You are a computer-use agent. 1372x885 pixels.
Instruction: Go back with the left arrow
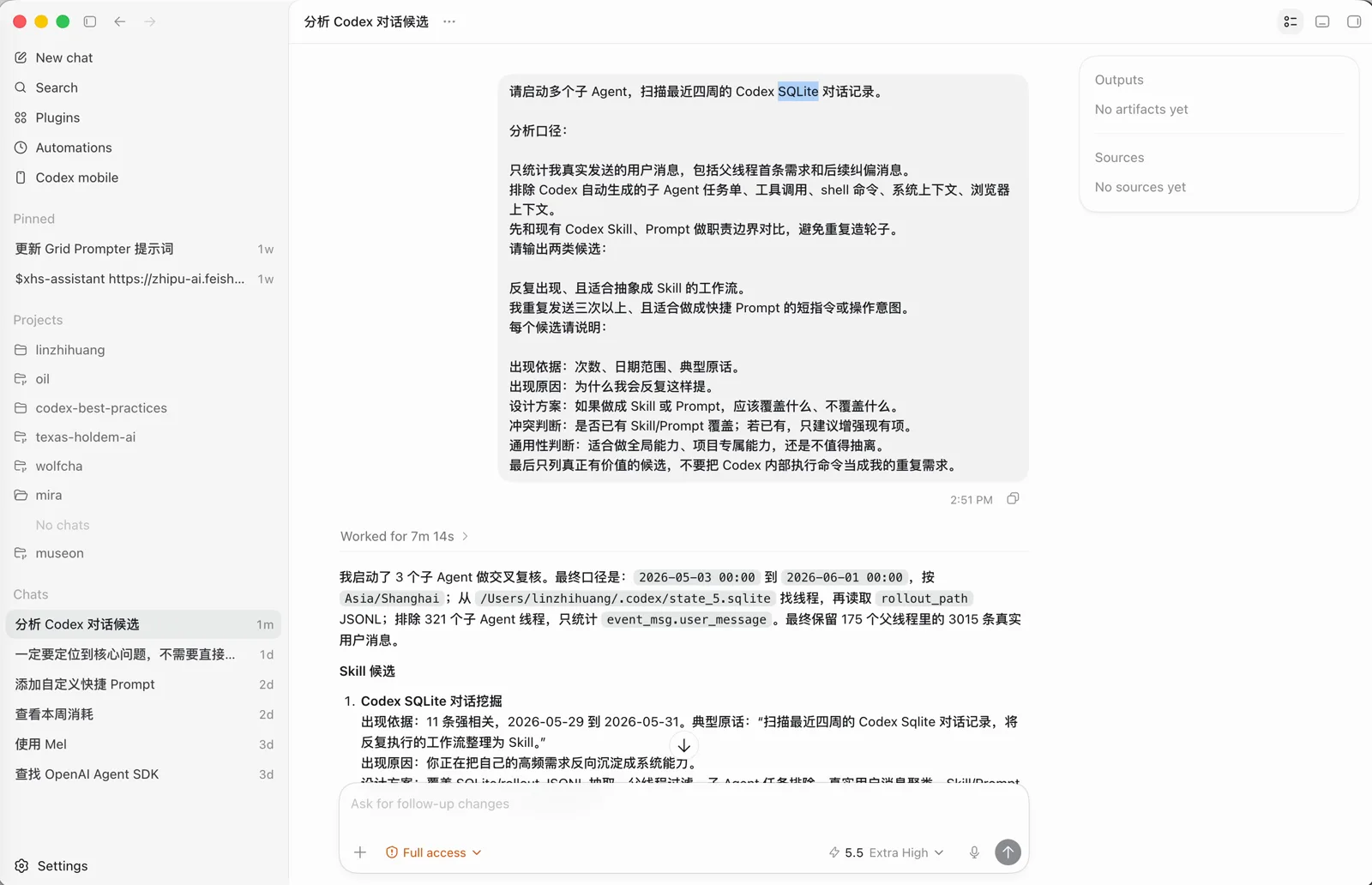tap(120, 21)
